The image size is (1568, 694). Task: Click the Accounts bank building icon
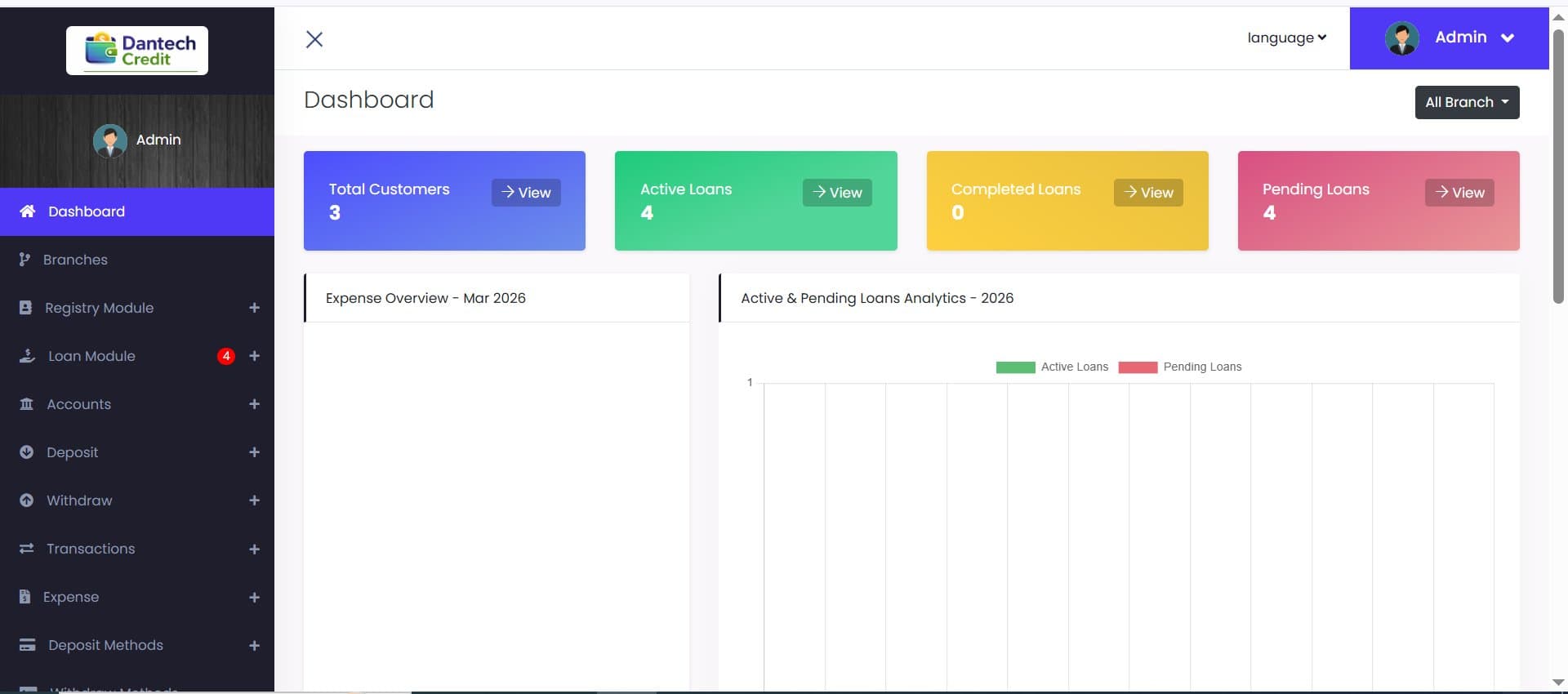coord(26,404)
